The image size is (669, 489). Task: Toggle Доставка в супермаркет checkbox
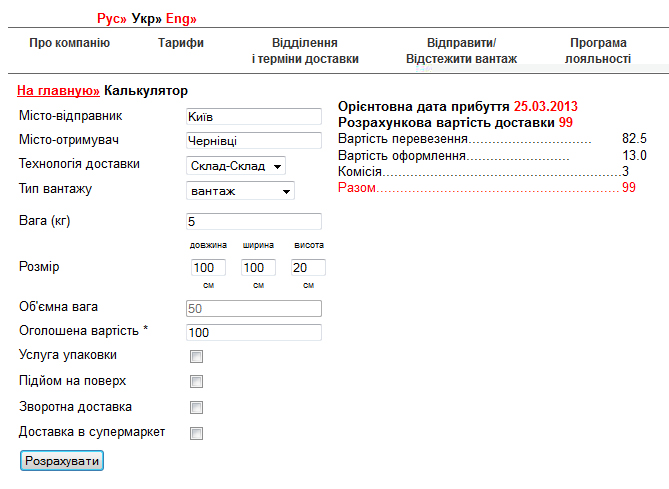(x=197, y=433)
